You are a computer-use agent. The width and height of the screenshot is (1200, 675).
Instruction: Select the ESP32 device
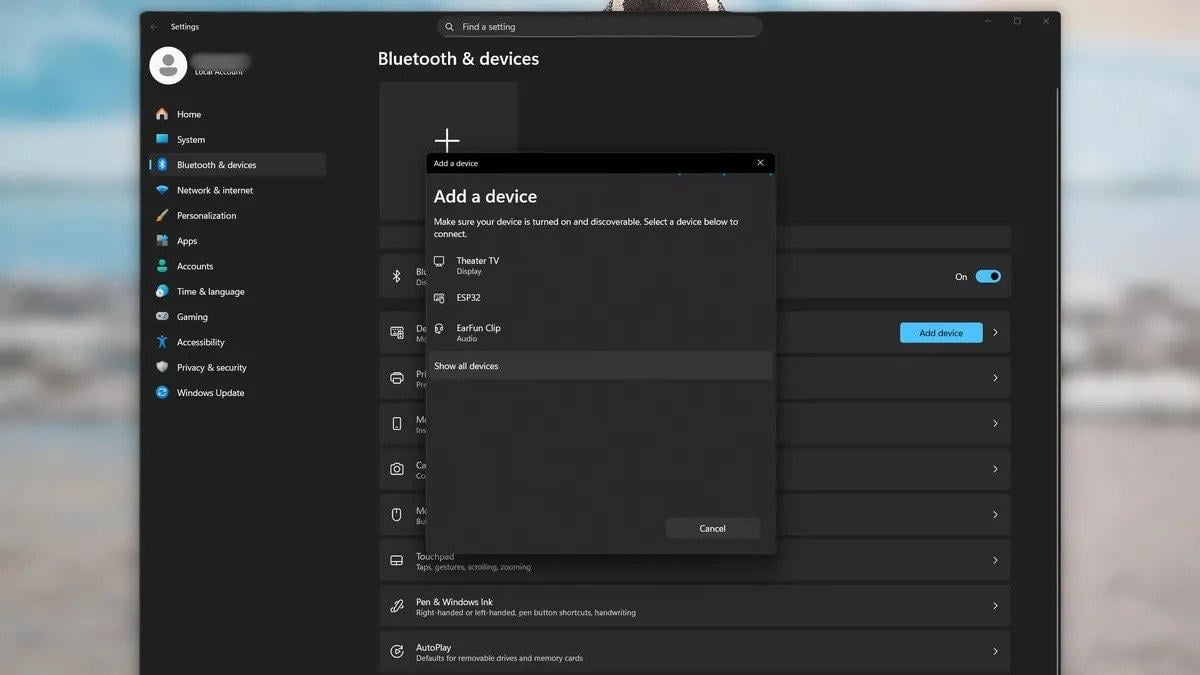point(468,298)
